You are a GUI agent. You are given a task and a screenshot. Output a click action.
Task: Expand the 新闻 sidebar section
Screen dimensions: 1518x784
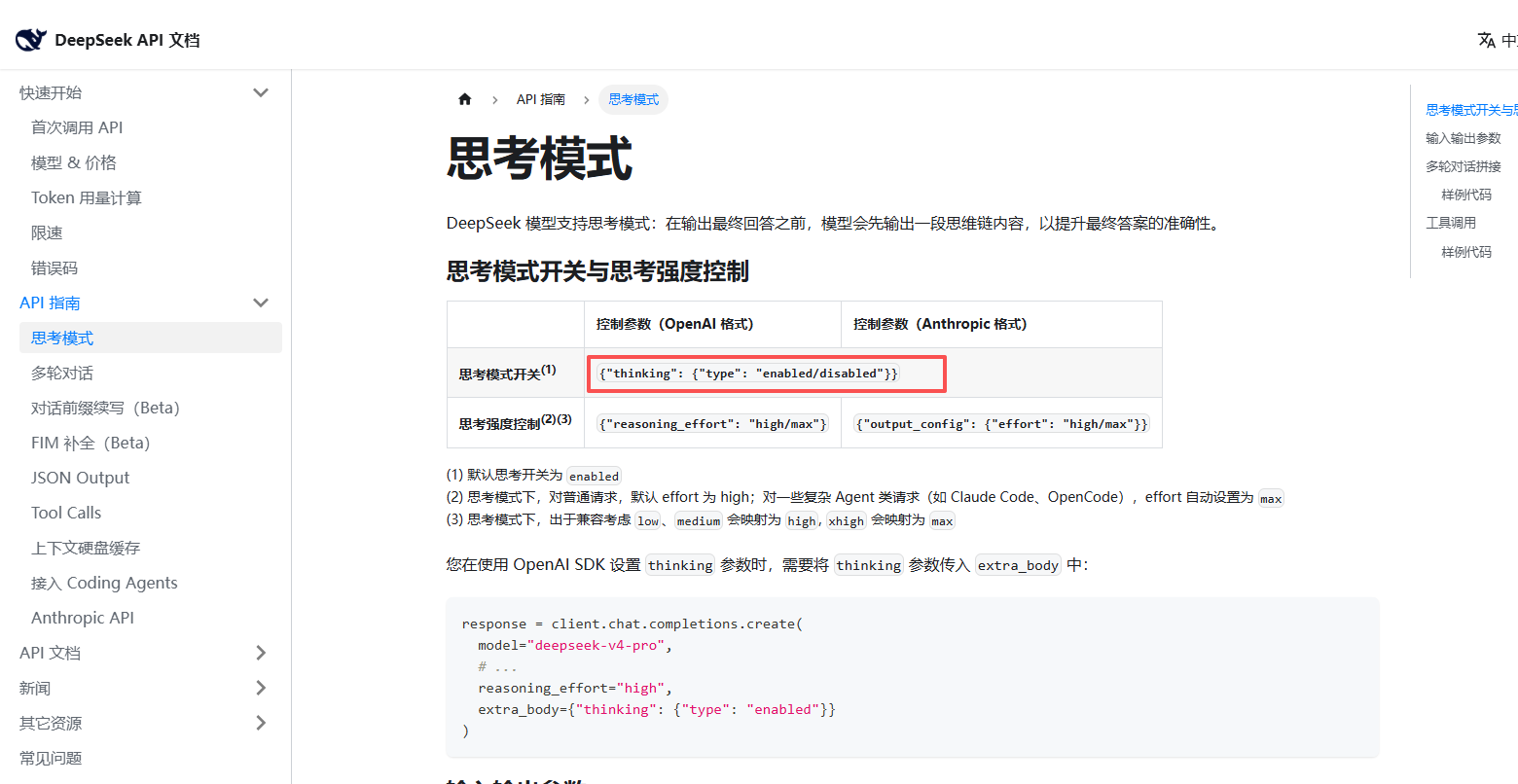(x=260, y=688)
